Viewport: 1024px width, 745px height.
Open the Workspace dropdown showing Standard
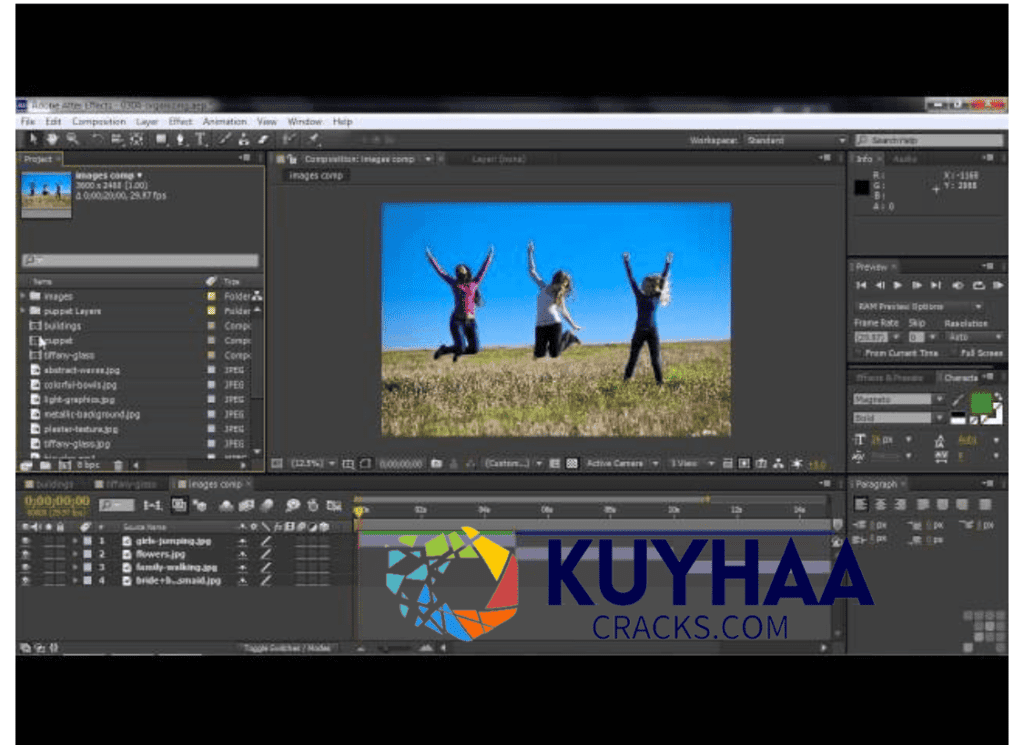(795, 140)
